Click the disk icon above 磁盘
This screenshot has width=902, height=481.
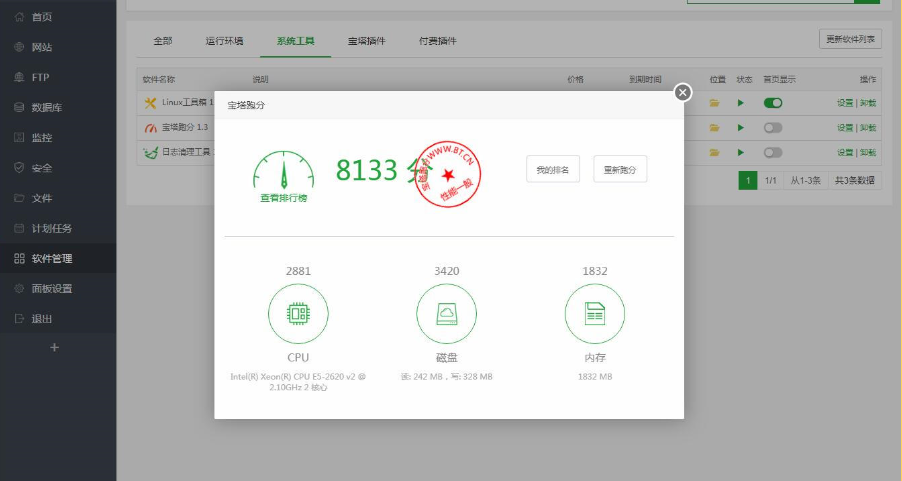pyautogui.click(x=446, y=314)
